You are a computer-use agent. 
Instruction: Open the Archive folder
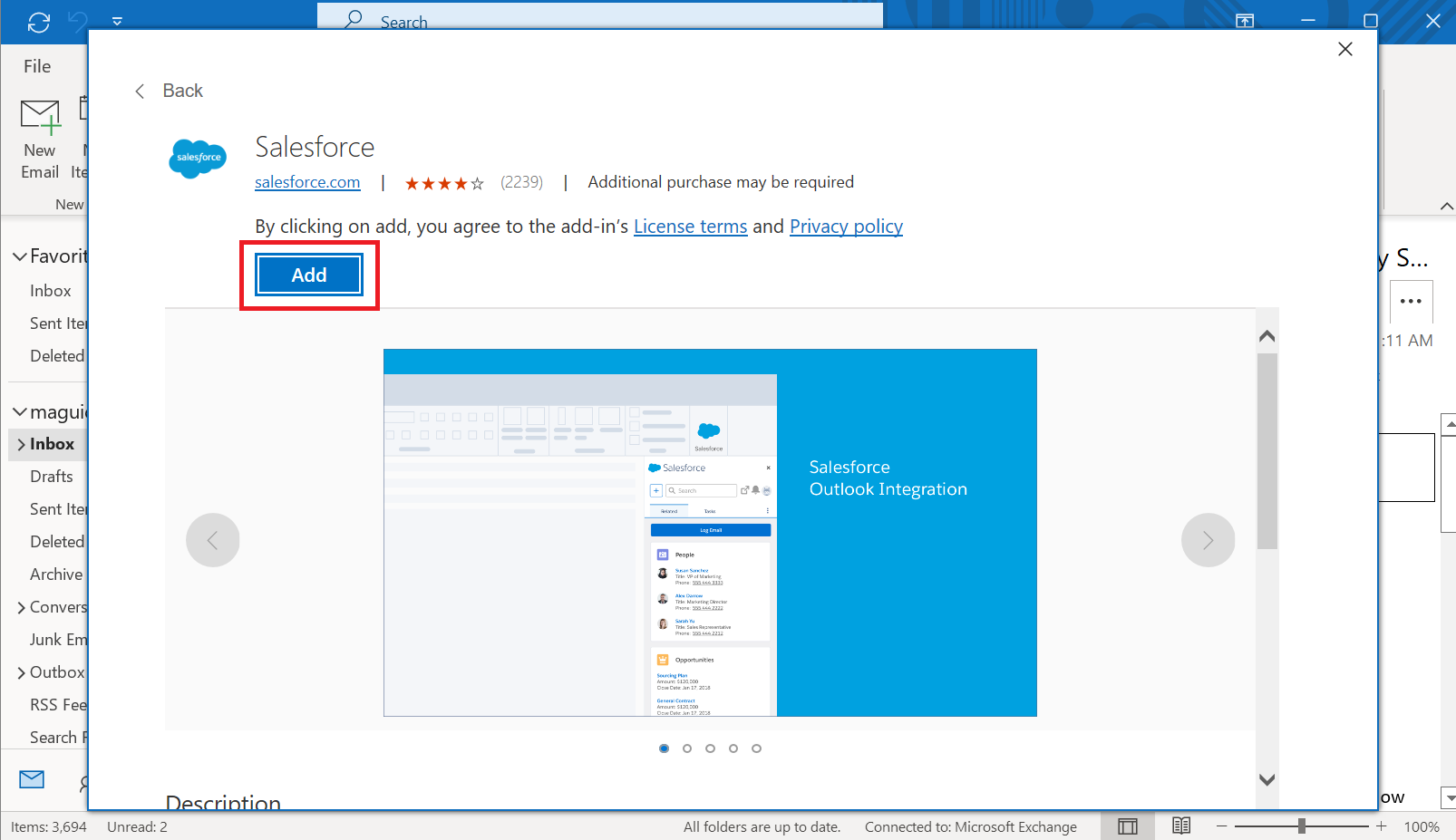pyautogui.click(x=56, y=574)
